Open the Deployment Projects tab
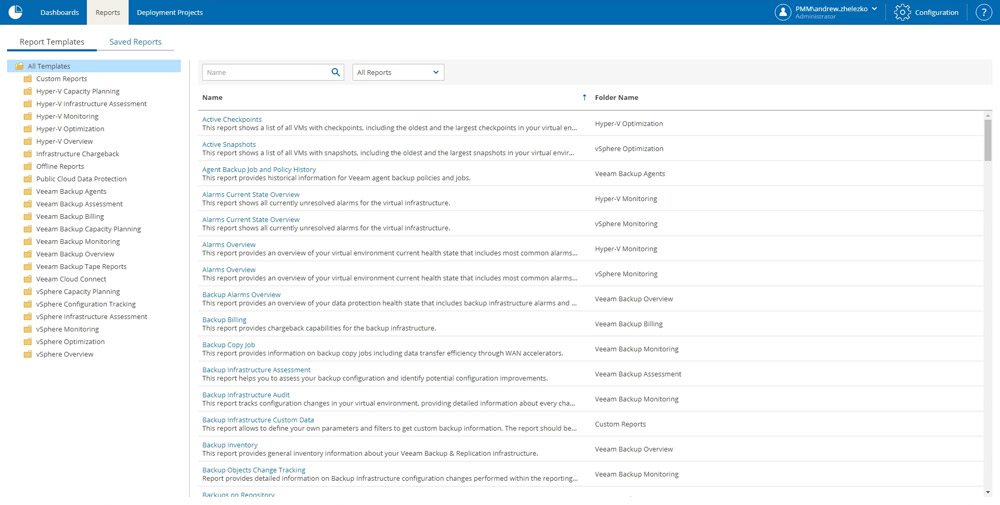 click(x=169, y=12)
